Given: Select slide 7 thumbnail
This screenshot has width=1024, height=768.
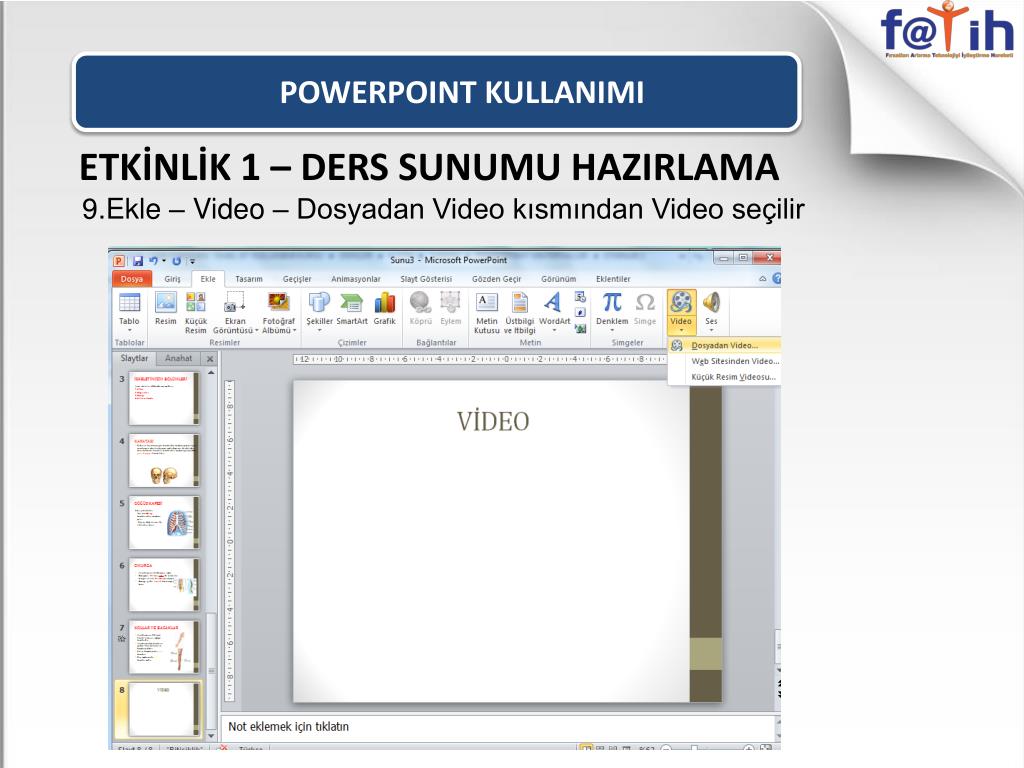Looking at the screenshot, I should click(163, 647).
